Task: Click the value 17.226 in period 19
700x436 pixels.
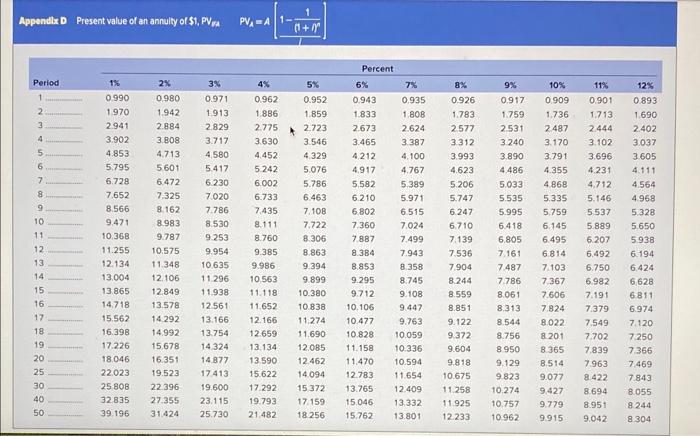Action: coord(115,346)
